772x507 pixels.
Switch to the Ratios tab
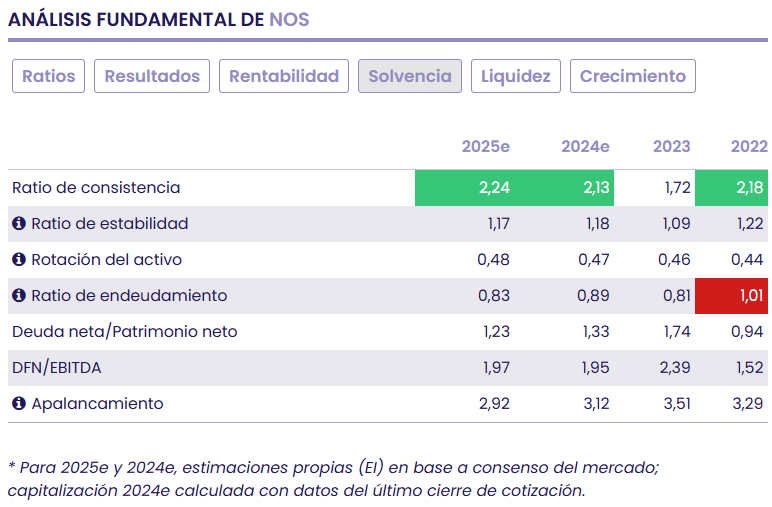tap(49, 76)
